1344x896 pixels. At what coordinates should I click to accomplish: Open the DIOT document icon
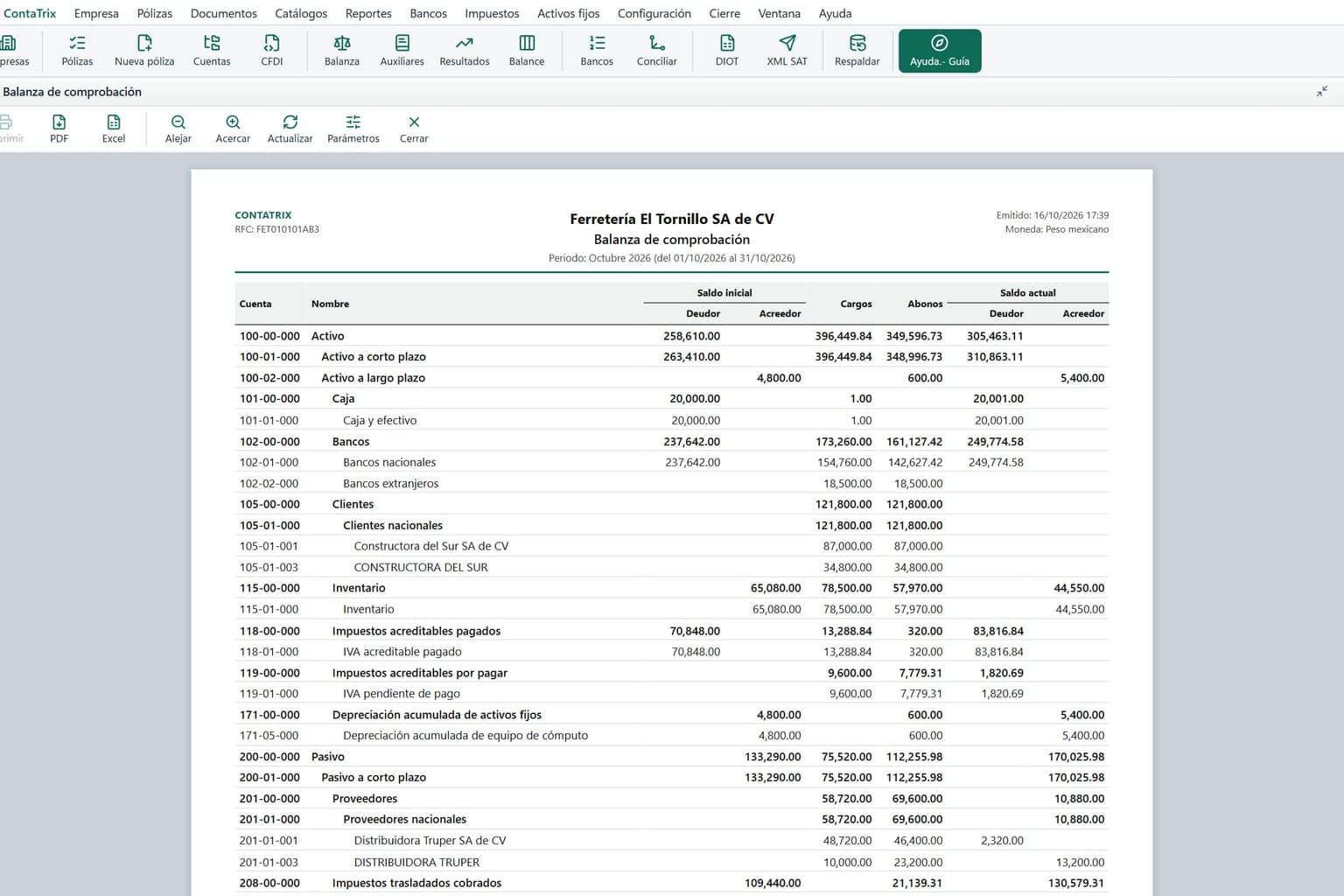point(727,51)
